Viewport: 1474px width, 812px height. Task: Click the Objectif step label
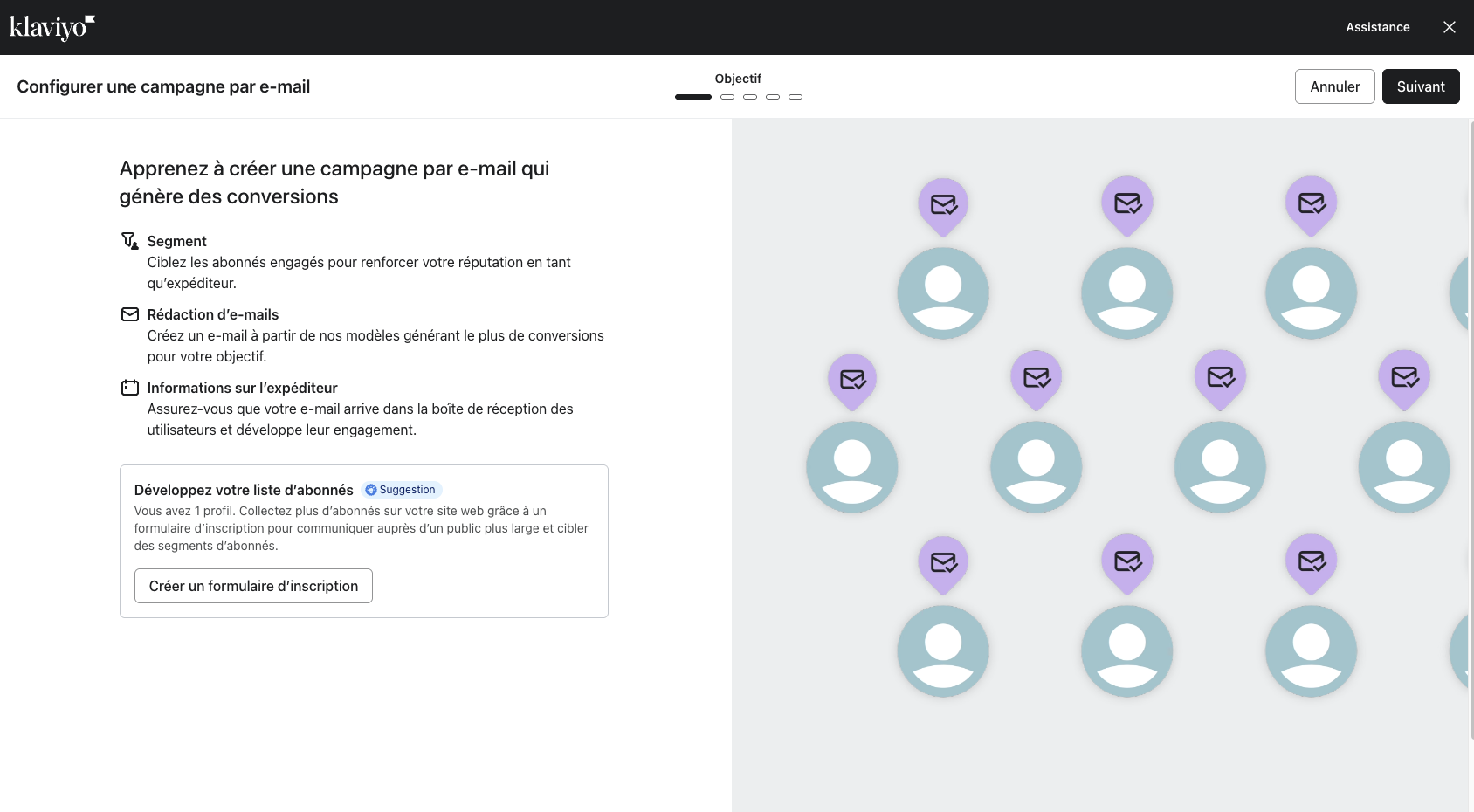pos(738,79)
